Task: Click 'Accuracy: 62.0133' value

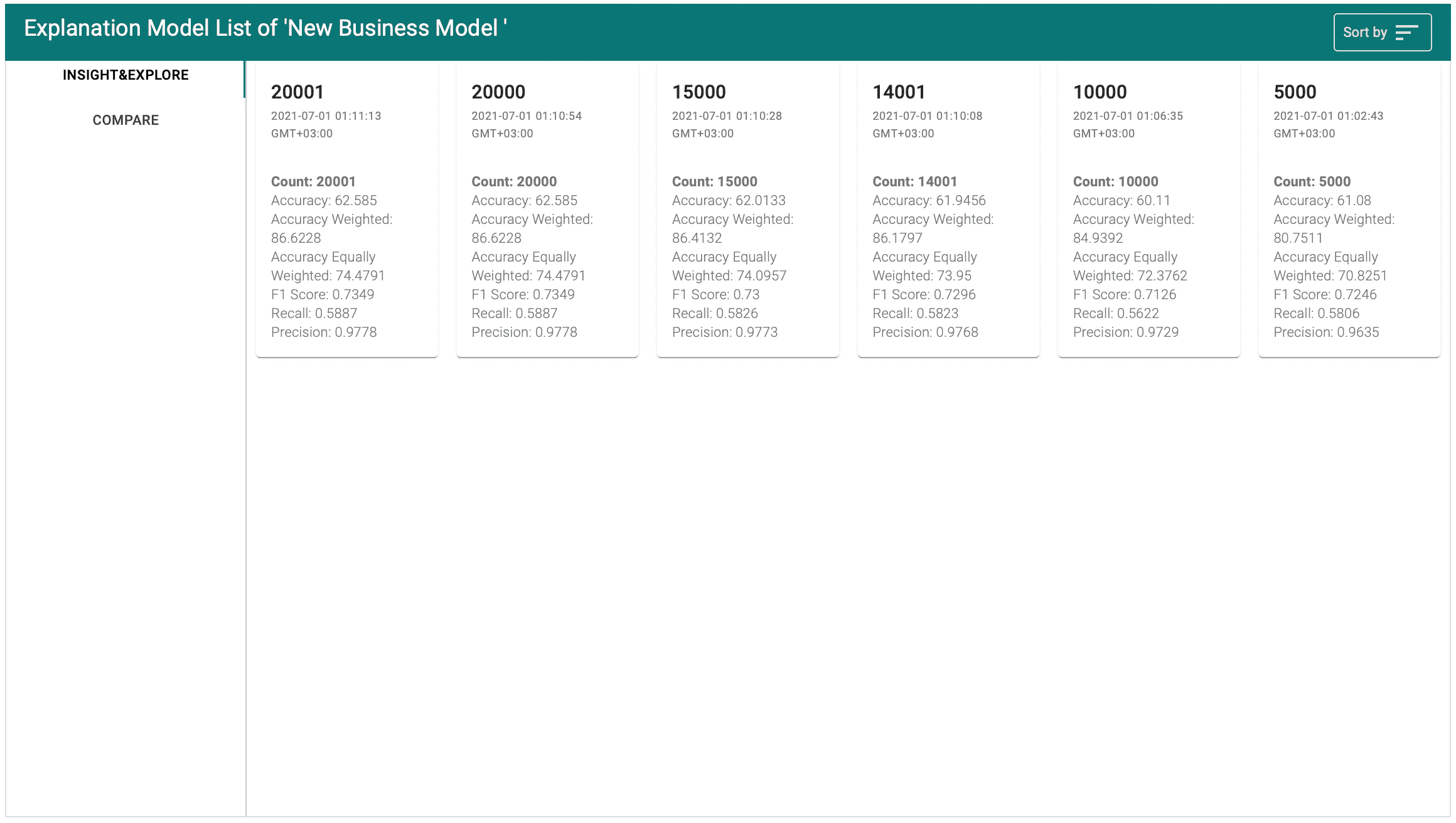Action: (x=729, y=201)
